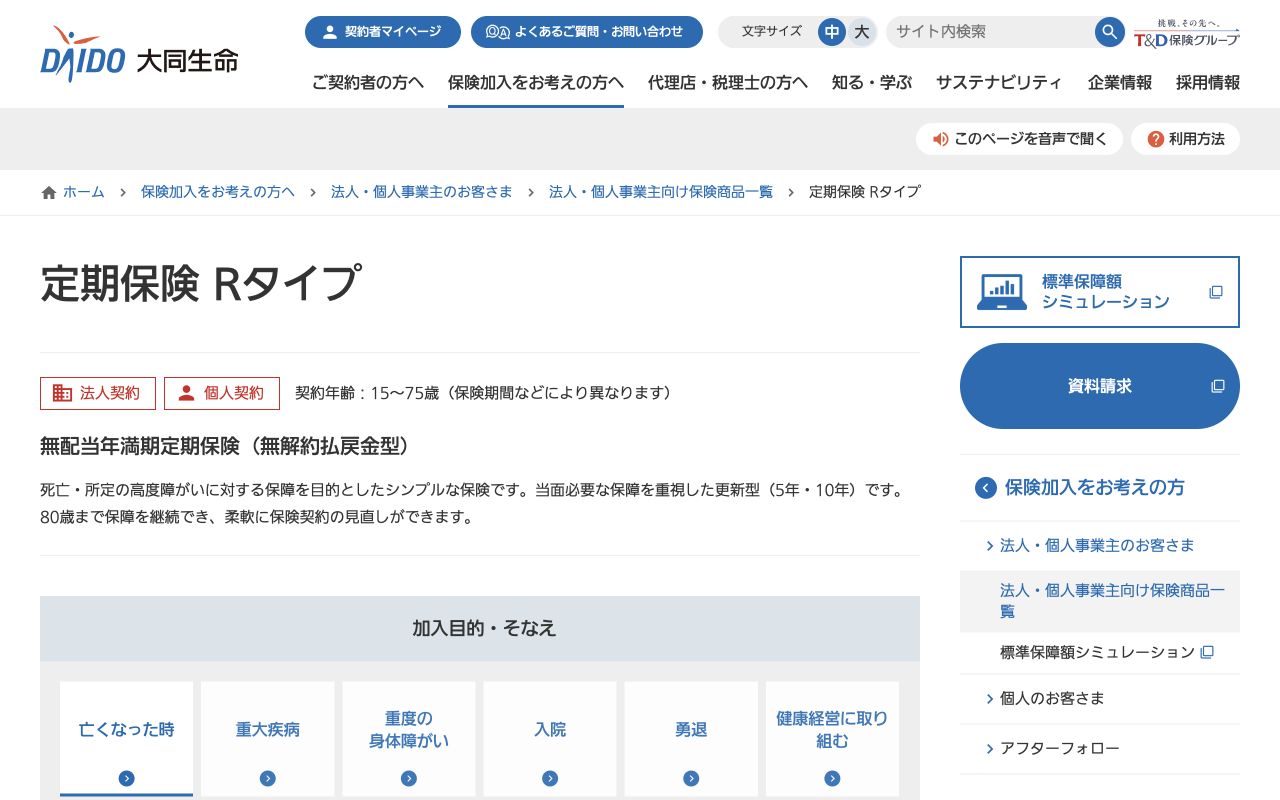Click このページを音声で聞く button
The height and width of the screenshot is (800, 1280).
pyautogui.click(x=1019, y=139)
